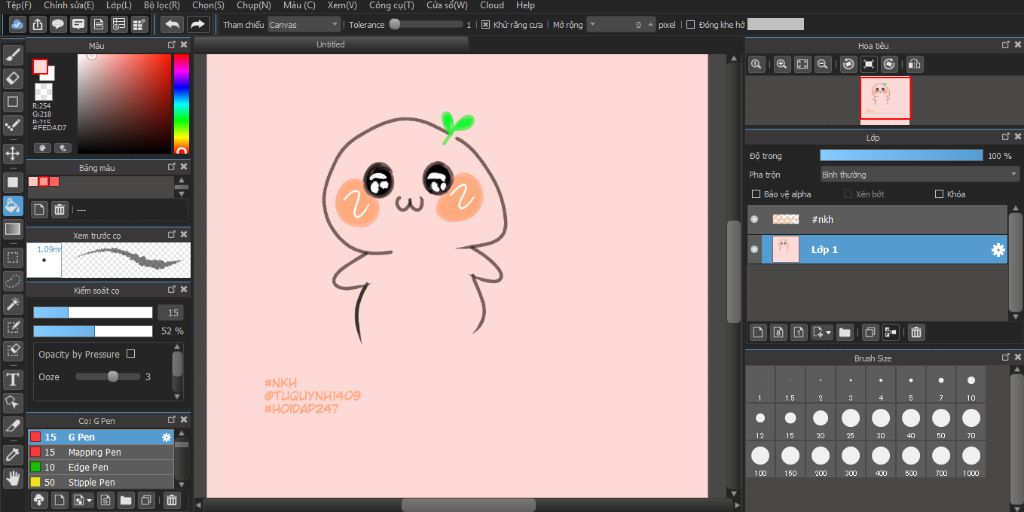Click the Tolerance slider handle
1024x512 pixels.
tap(394, 25)
